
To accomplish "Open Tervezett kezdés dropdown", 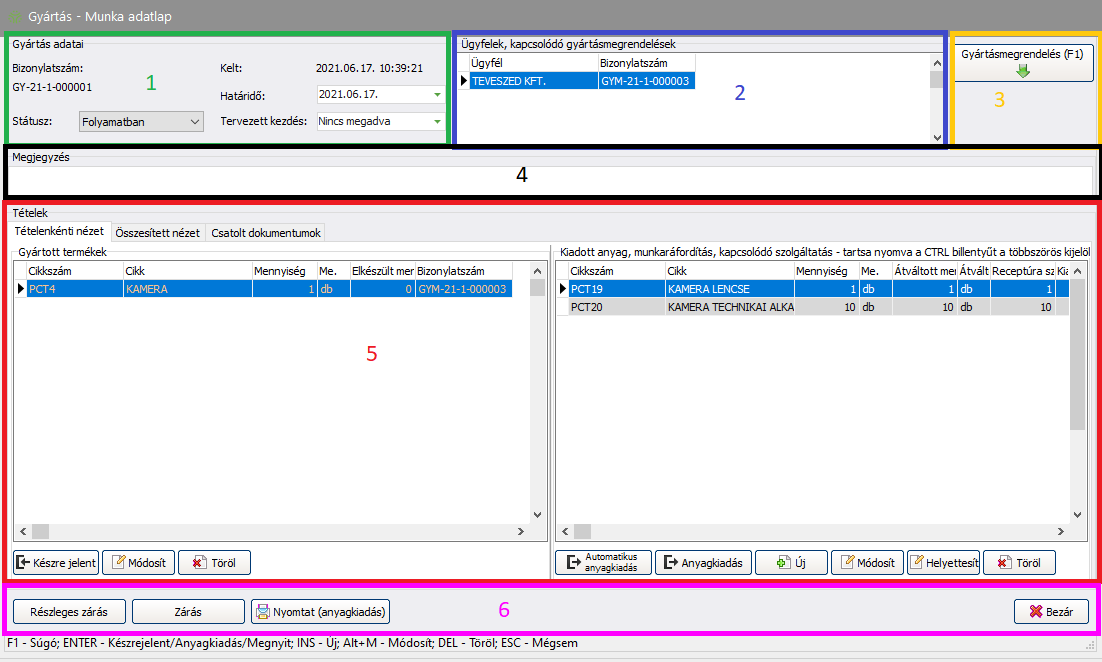I will click(437, 121).
